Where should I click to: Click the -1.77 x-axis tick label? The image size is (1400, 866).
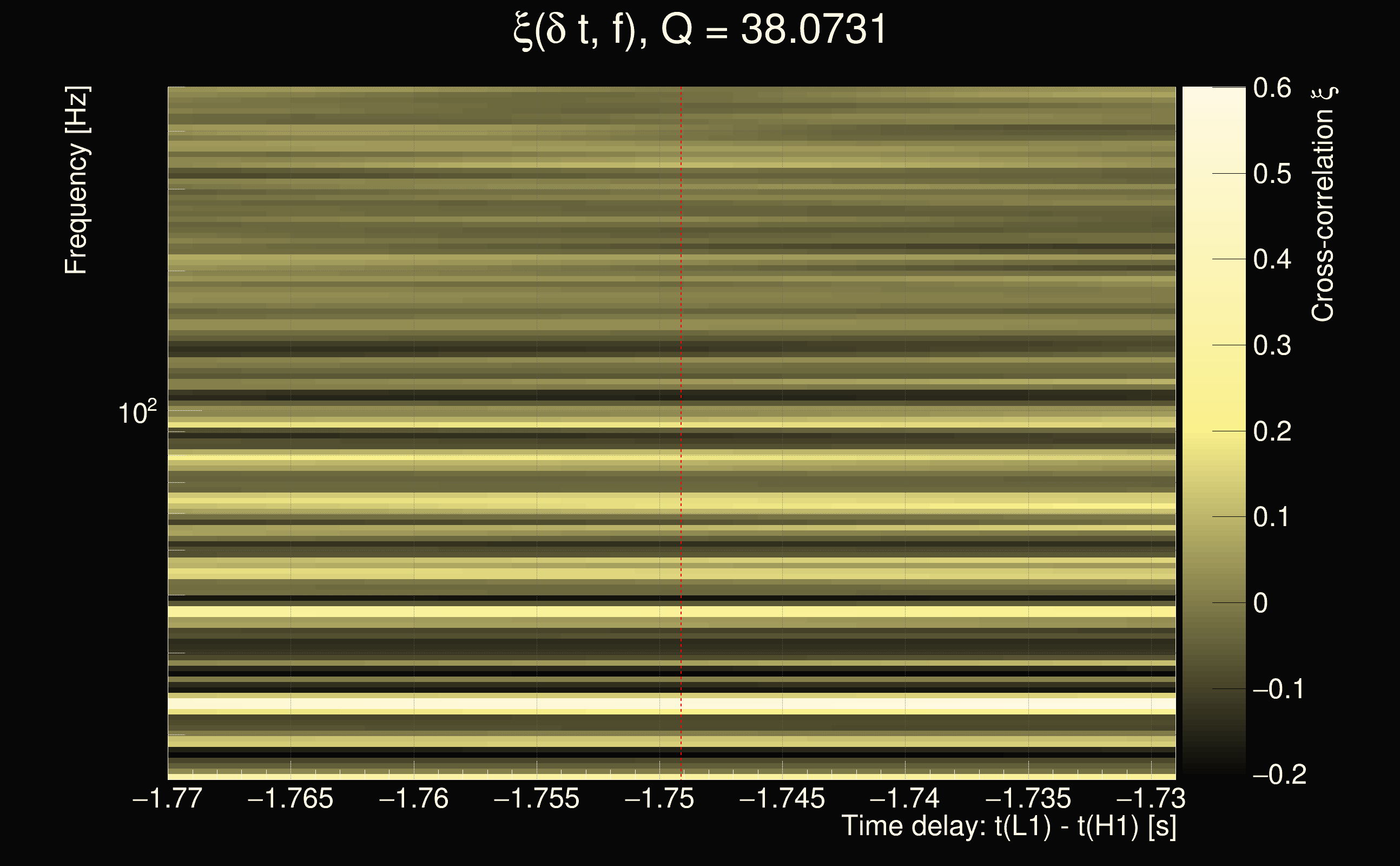[167, 798]
